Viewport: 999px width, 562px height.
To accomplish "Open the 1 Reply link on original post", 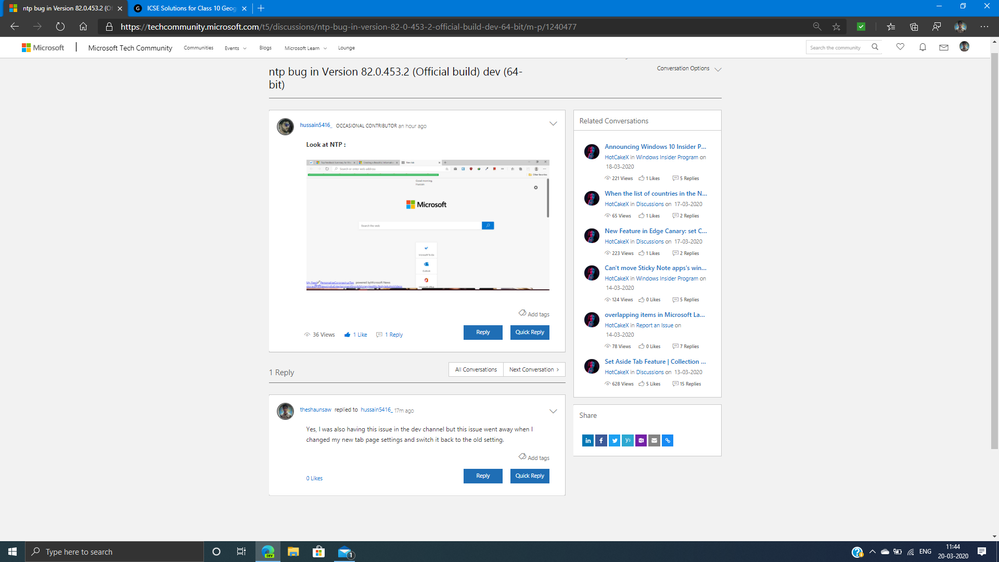I will pos(390,335).
